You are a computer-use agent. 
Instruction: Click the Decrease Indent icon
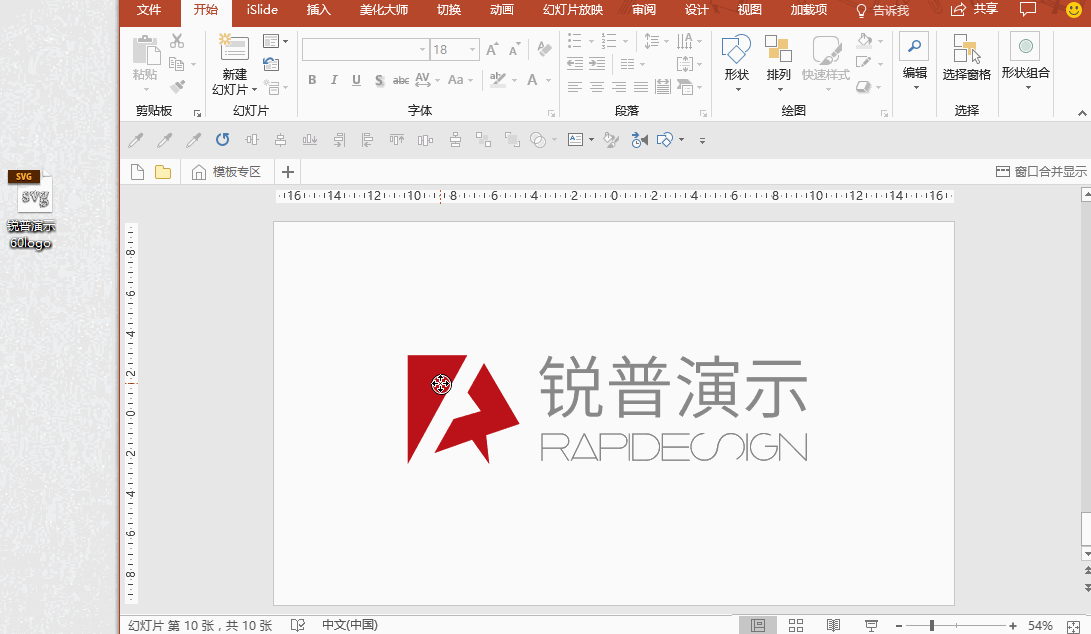575,64
